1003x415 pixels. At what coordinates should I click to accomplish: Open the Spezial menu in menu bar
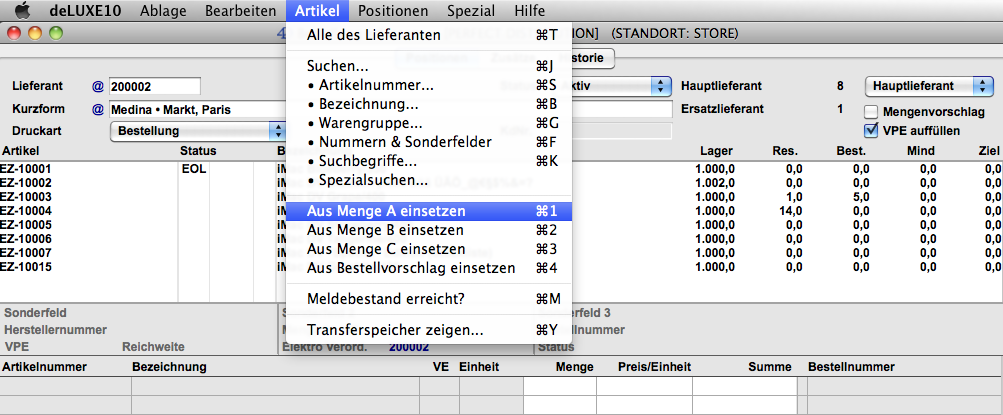(470, 11)
